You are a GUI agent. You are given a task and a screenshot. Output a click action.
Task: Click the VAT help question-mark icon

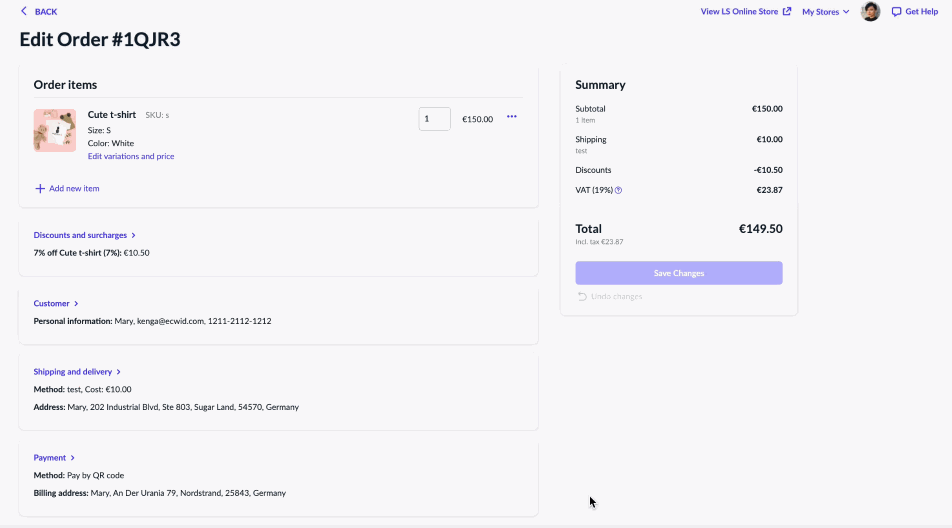(x=618, y=190)
